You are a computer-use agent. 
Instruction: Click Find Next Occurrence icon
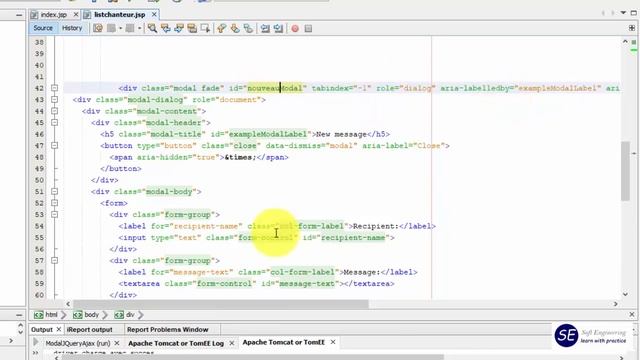coord(179,28)
